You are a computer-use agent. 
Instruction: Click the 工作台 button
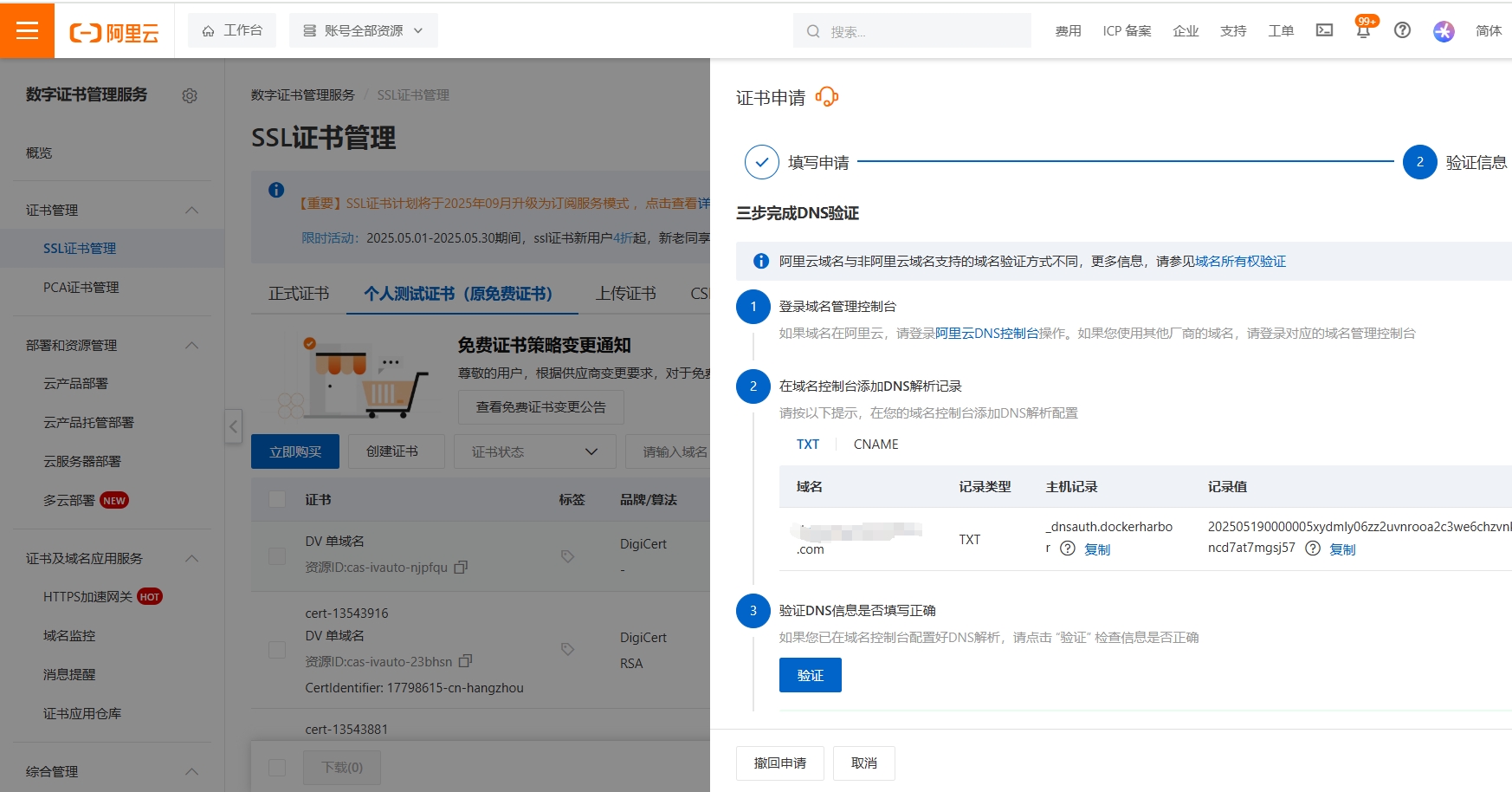tap(232, 30)
